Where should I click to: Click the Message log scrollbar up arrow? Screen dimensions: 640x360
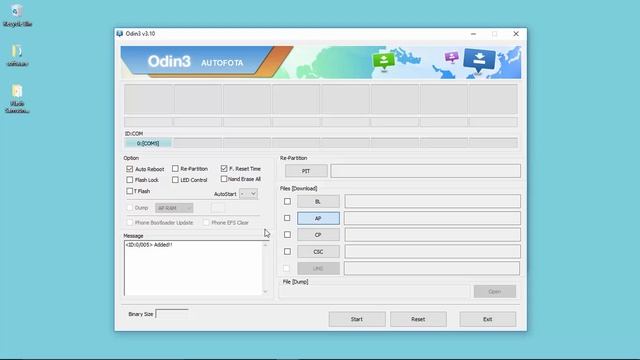coord(265,245)
